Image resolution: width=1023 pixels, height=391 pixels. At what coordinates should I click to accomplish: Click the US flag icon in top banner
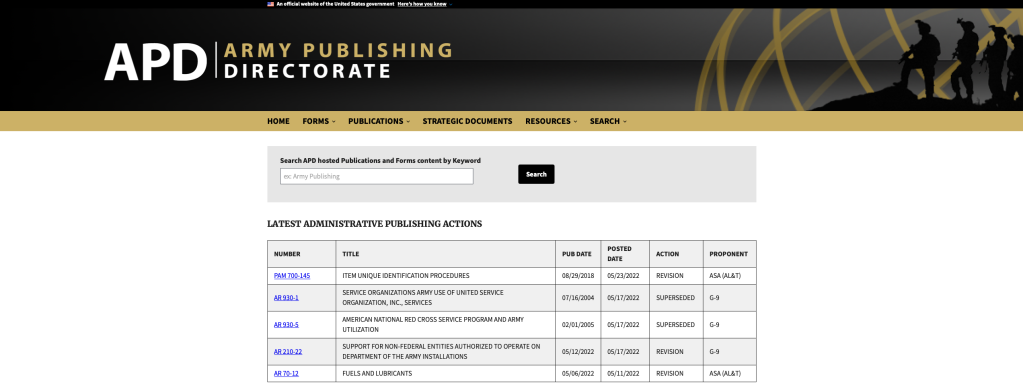point(270,4)
